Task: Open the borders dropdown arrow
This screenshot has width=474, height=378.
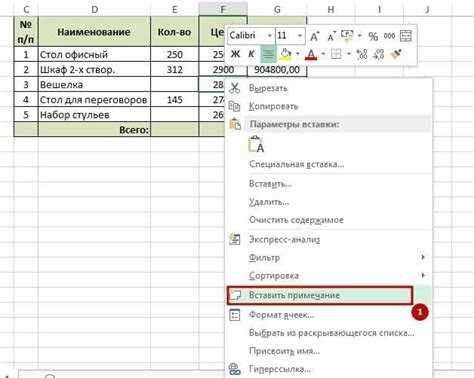Action: [x=349, y=54]
